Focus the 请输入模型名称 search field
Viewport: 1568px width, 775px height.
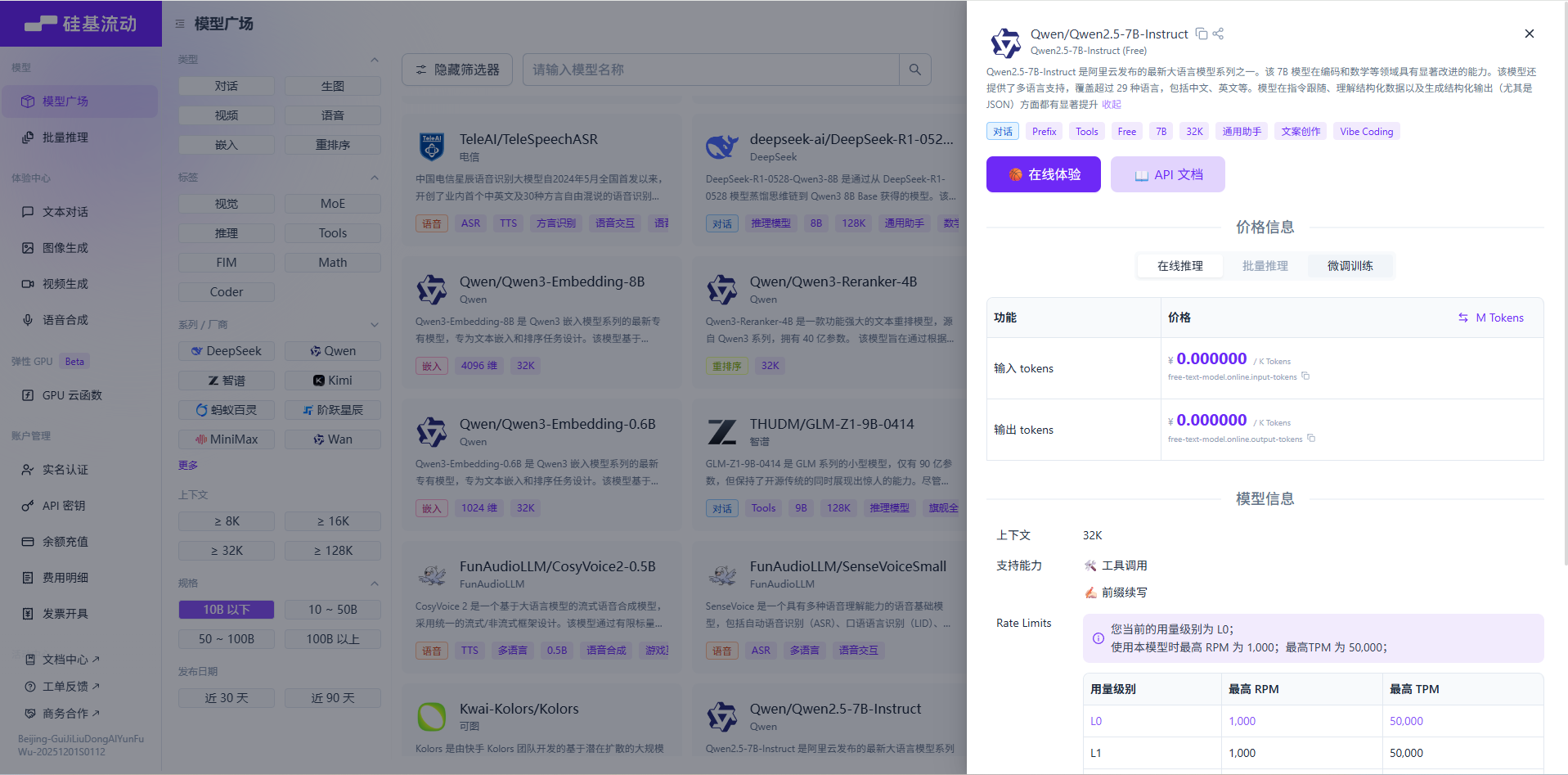[711, 70]
